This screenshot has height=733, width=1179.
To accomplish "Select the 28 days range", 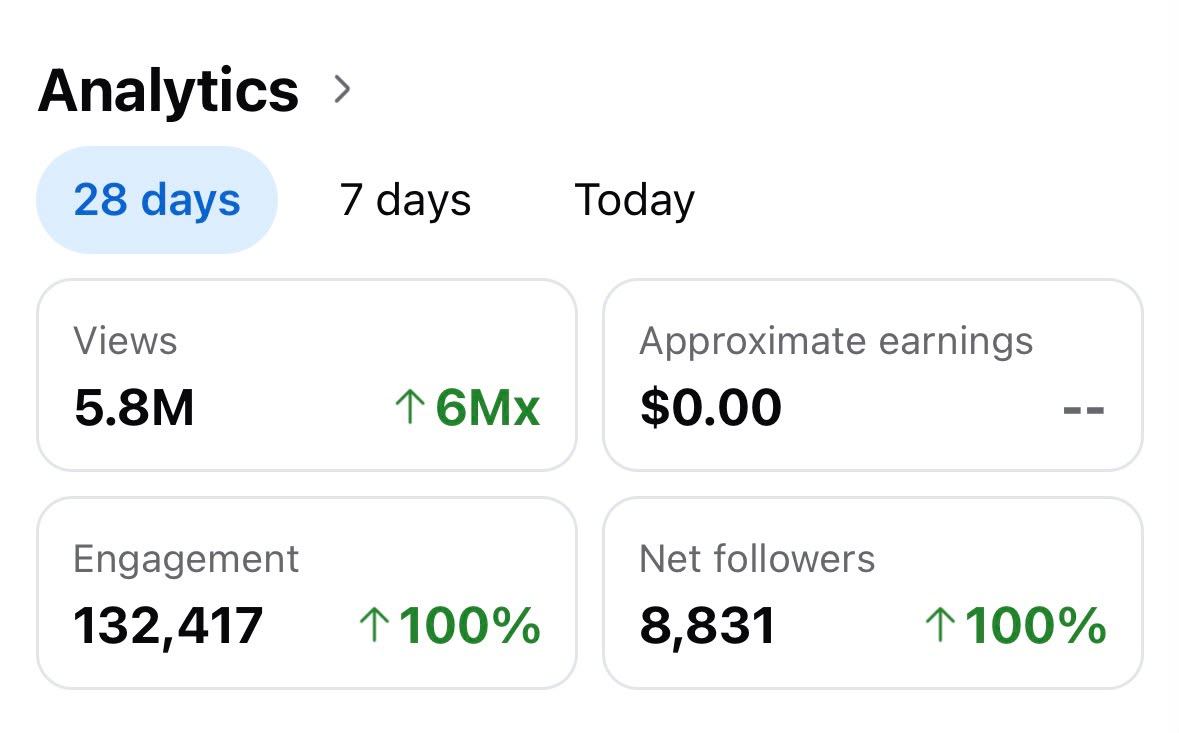I will tap(157, 200).
